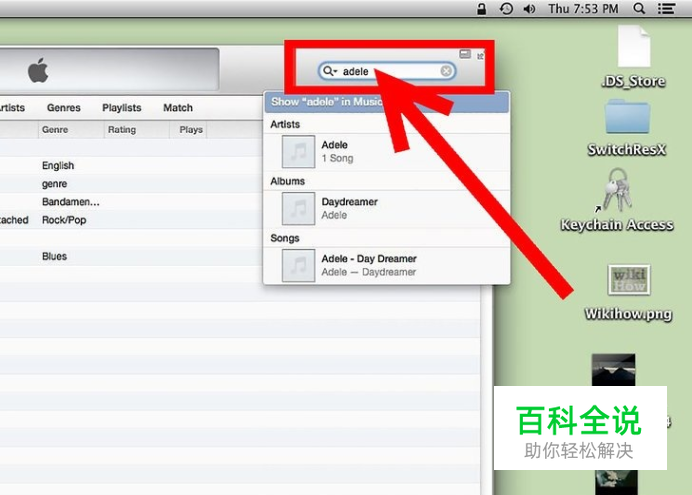This screenshot has width=692, height=495.
Task: Switch to the Match tab
Action: [178, 108]
